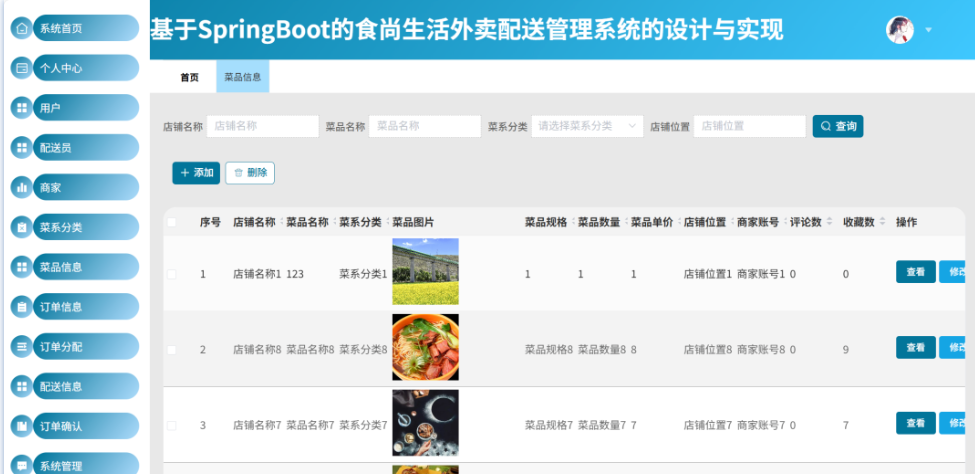Open the 请选择菜系分类 dropdown
The width and height of the screenshot is (975, 474).
[587, 126]
